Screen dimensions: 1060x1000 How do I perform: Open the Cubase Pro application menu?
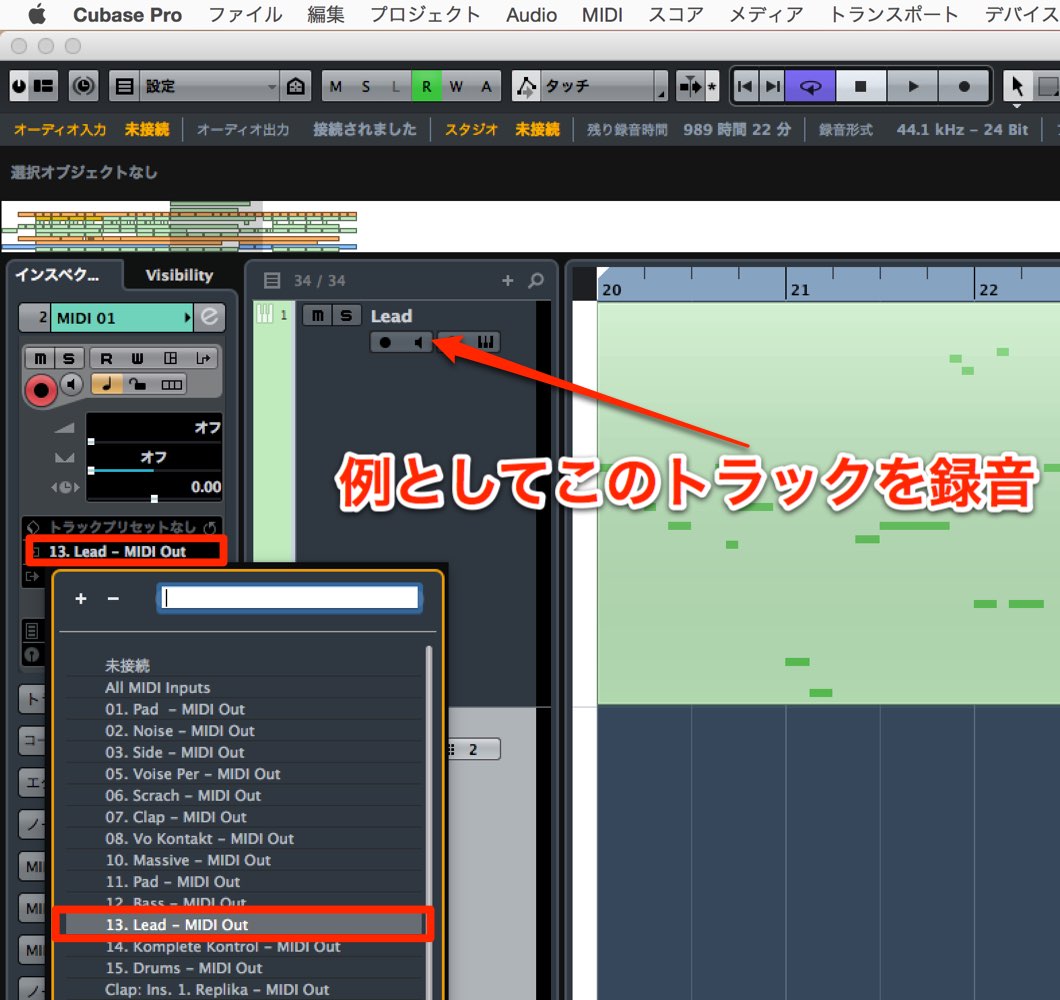127,15
